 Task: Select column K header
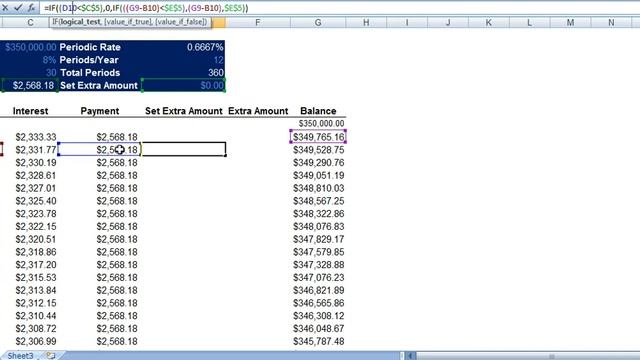(x=489, y=23)
